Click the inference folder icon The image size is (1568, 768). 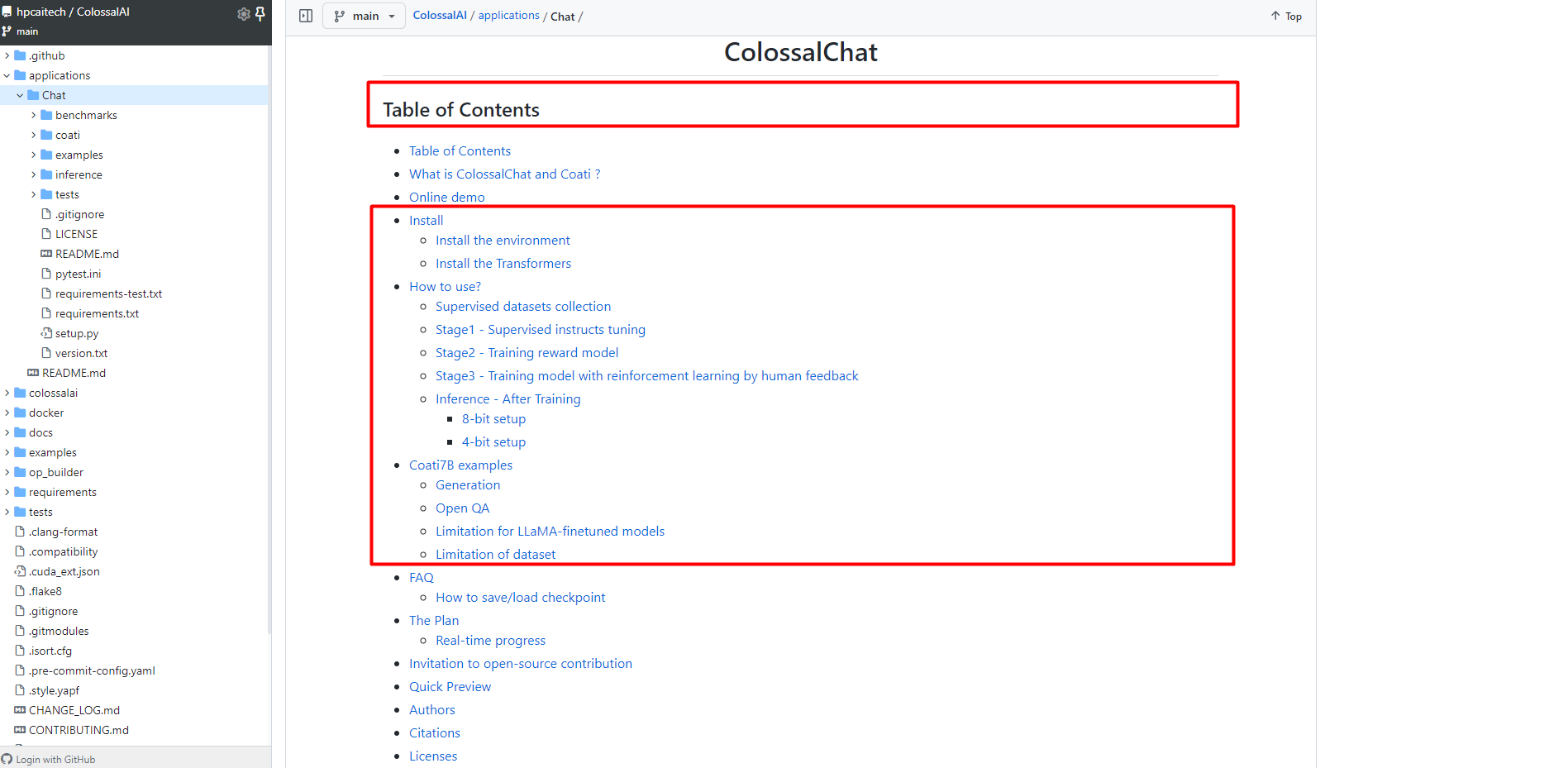coord(46,174)
